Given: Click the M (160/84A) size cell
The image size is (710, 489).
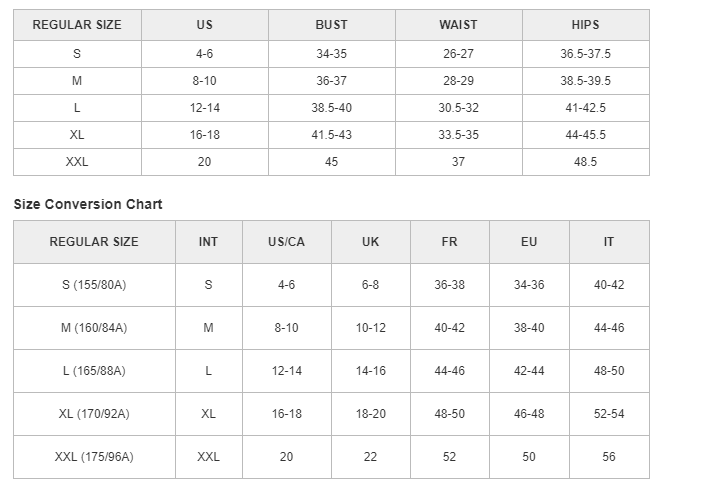Looking at the screenshot, I should tap(94, 328).
